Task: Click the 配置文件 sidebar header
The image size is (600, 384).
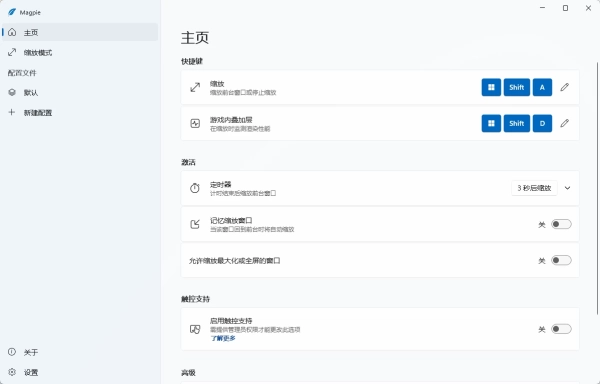Action: [22, 73]
